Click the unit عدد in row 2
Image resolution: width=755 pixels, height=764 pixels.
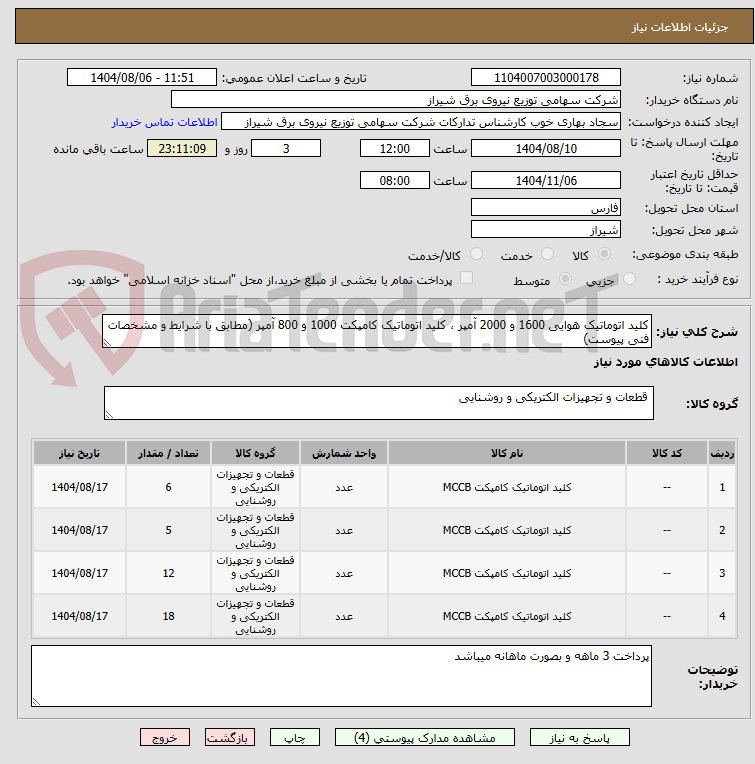[x=344, y=530]
